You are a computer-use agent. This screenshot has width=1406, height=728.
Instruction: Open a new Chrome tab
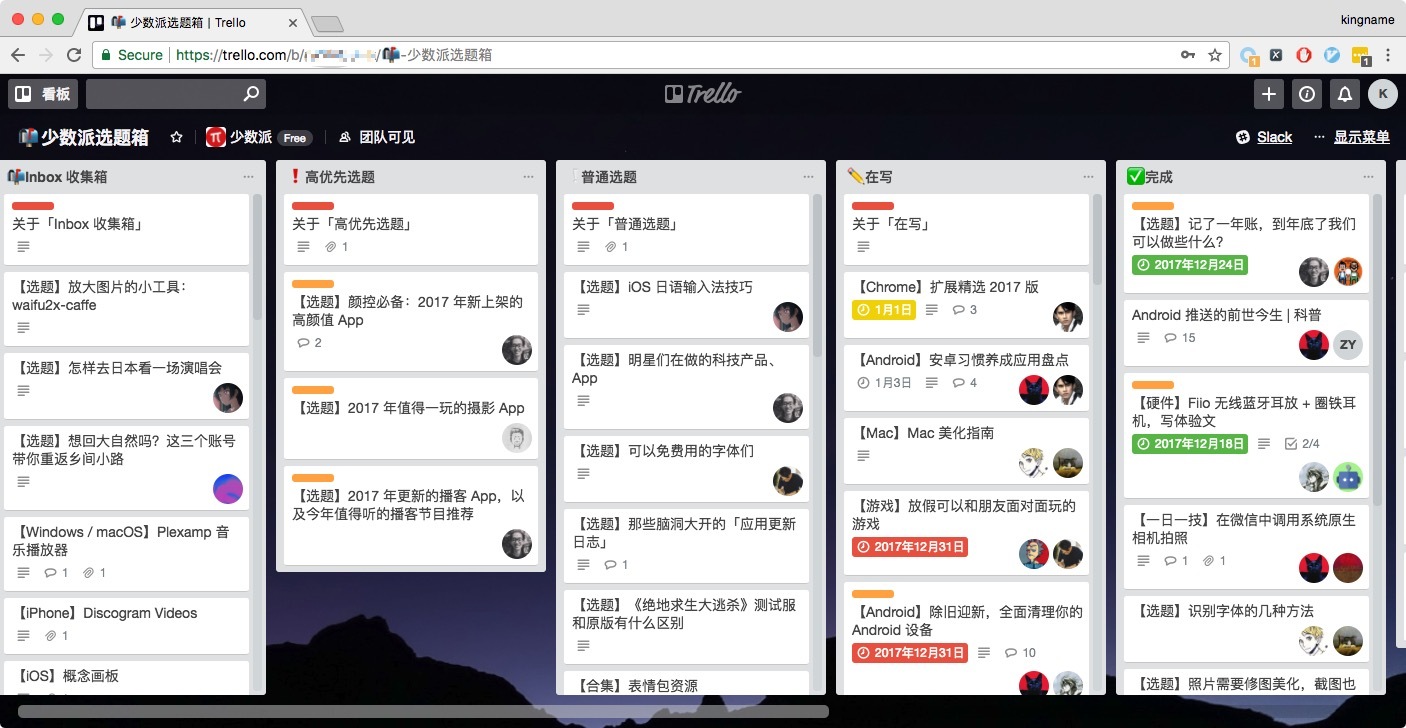click(327, 23)
